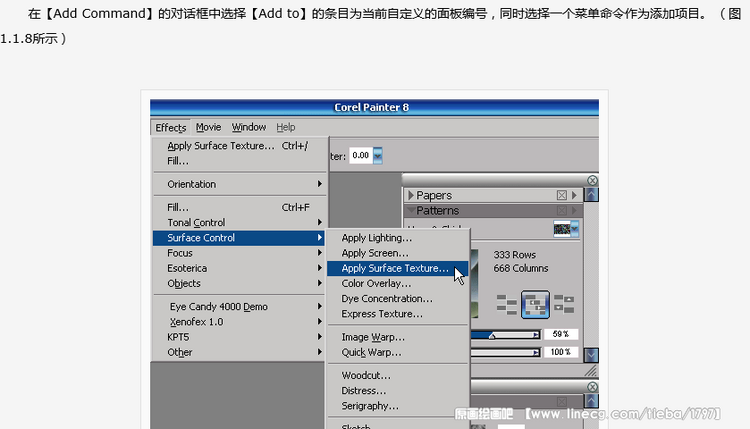Open the Effects menu
This screenshot has height=429, width=750.
171,128
